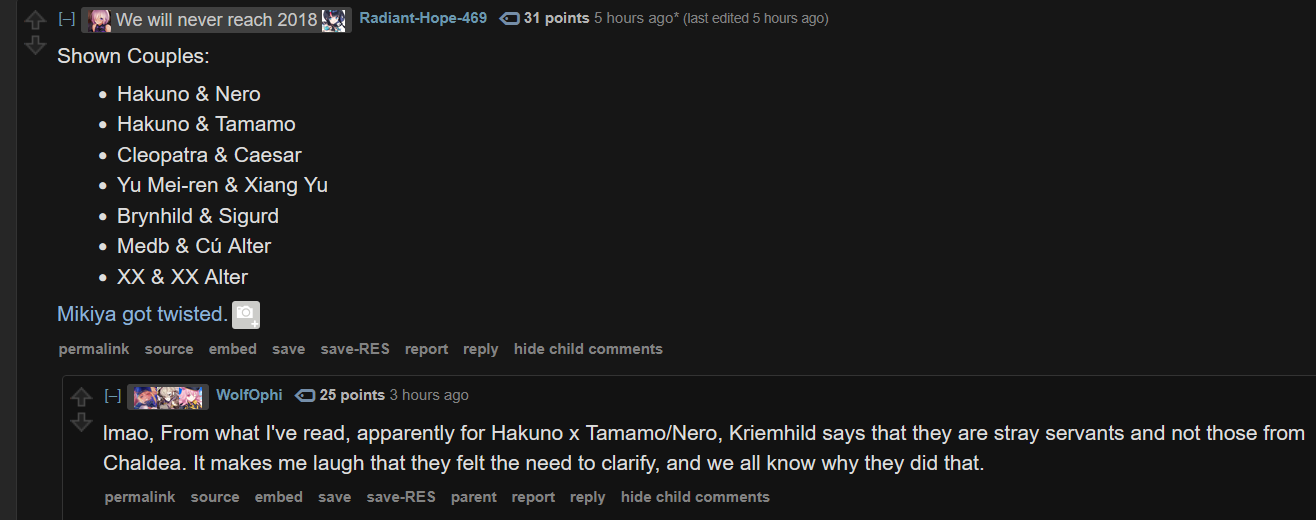The width and height of the screenshot is (1316, 520).
Task: Upvote Radiant-Hope-469's comment
Action: 35,20
